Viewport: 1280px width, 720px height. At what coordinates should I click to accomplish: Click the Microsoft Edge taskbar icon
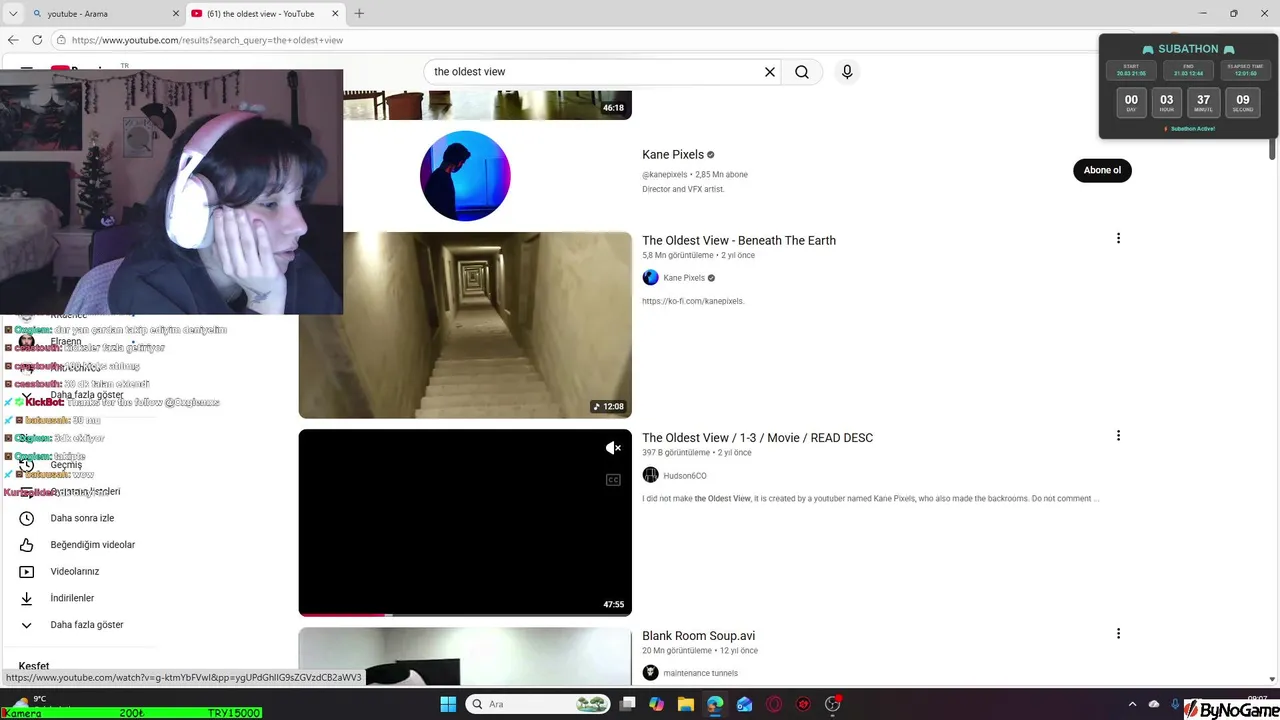coord(715,704)
